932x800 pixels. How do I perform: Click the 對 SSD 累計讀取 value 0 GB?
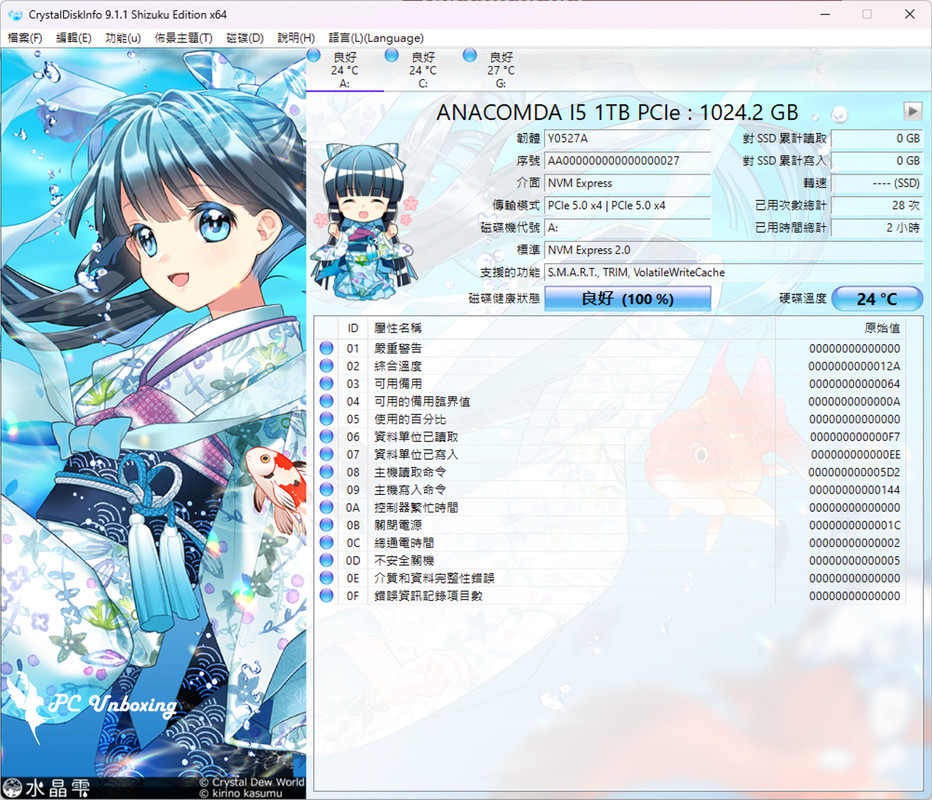pos(877,138)
